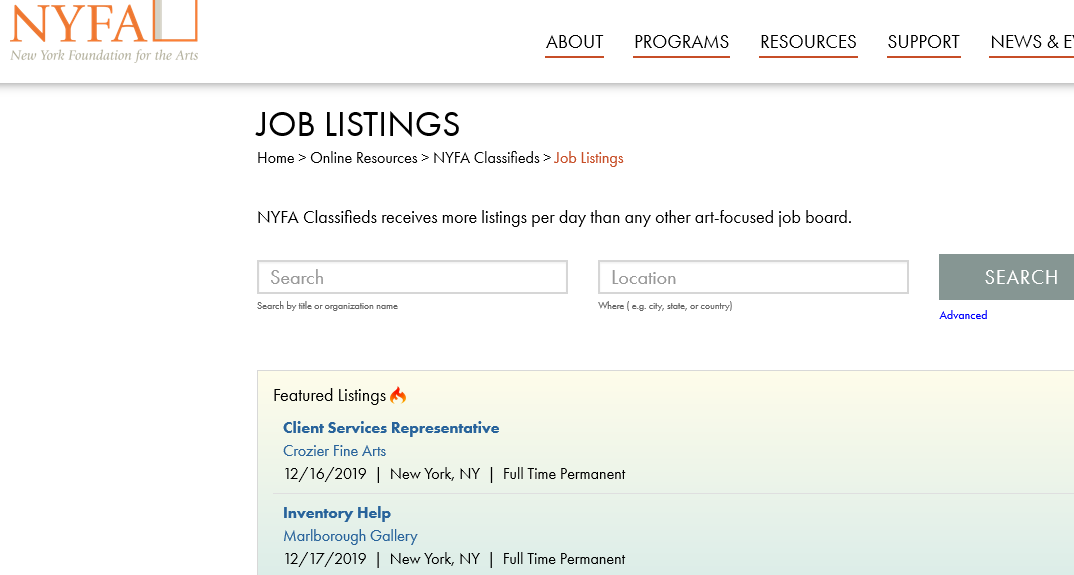Open the Advanced search link
The image size is (1074, 575).
click(963, 315)
